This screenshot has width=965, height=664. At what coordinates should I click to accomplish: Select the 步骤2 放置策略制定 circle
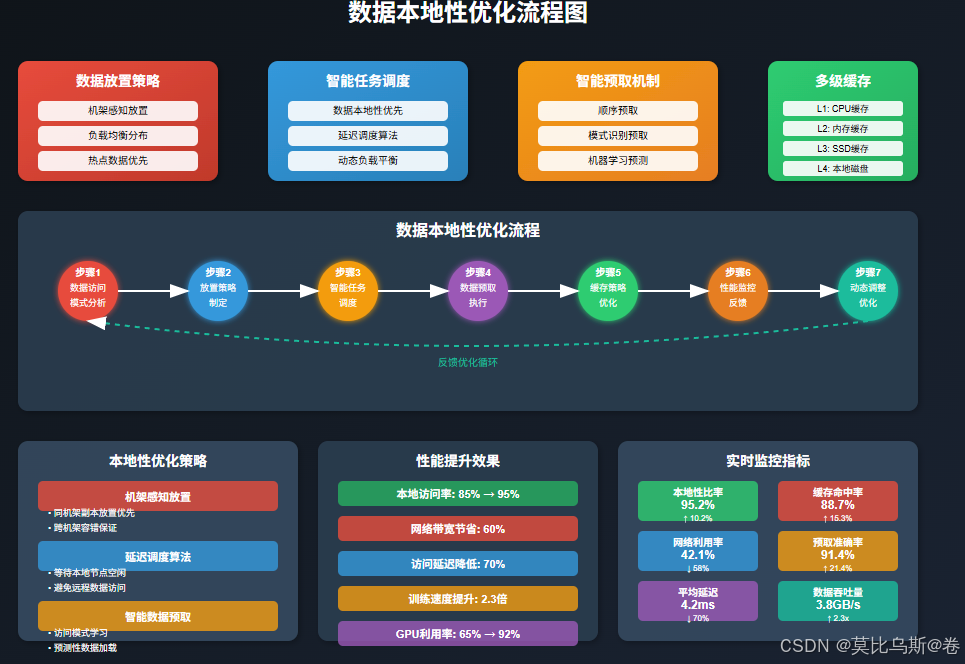coord(218,290)
